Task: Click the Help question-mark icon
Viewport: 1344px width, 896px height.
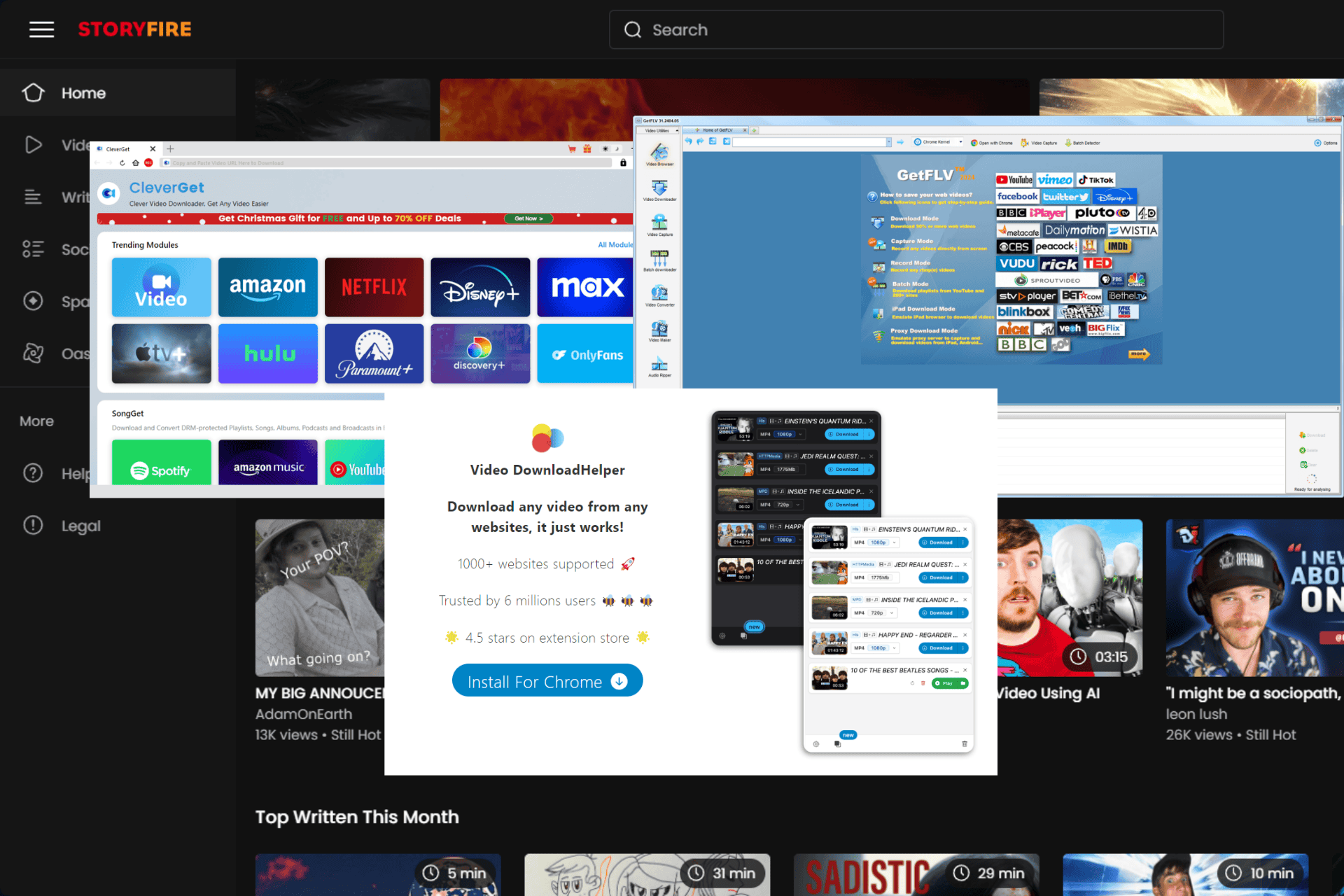Action: 33,473
